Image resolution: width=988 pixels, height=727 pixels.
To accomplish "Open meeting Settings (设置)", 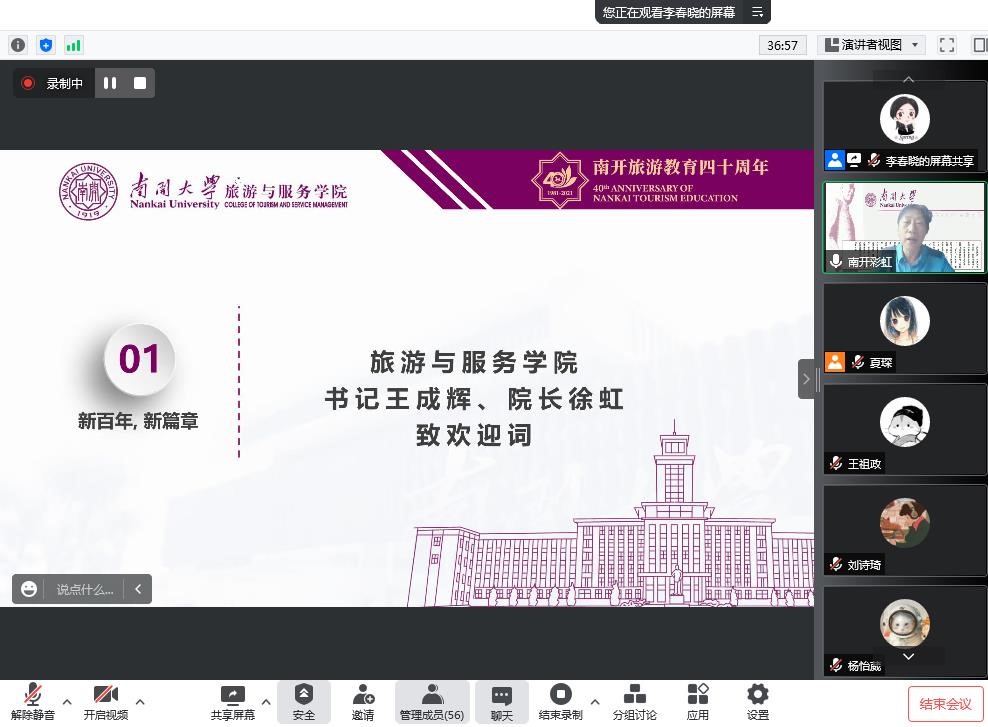I will (x=758, y=702).
